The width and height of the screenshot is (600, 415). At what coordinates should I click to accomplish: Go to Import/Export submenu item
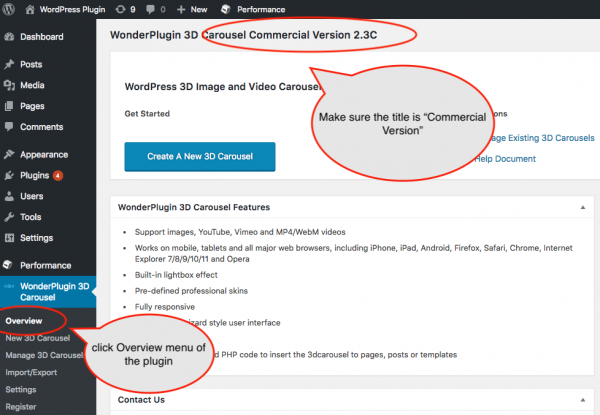coord(32,372)
